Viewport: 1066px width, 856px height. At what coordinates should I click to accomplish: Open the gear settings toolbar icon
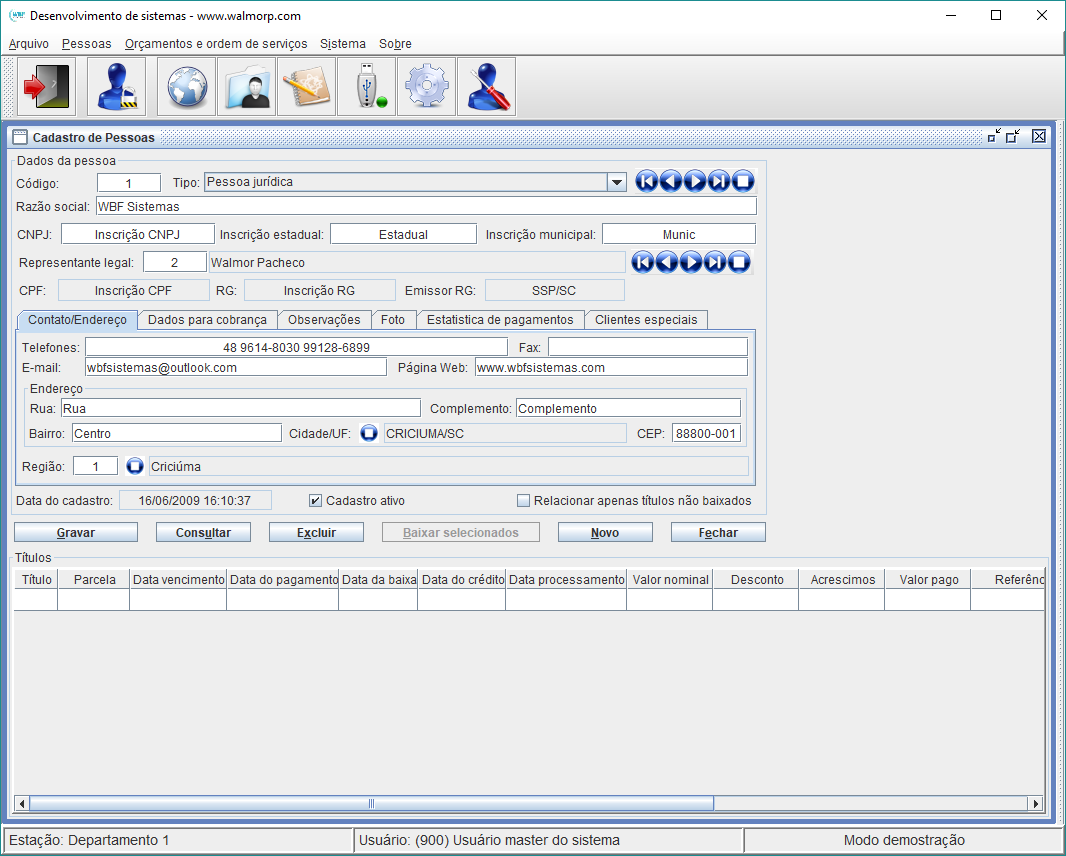point(426,87)
